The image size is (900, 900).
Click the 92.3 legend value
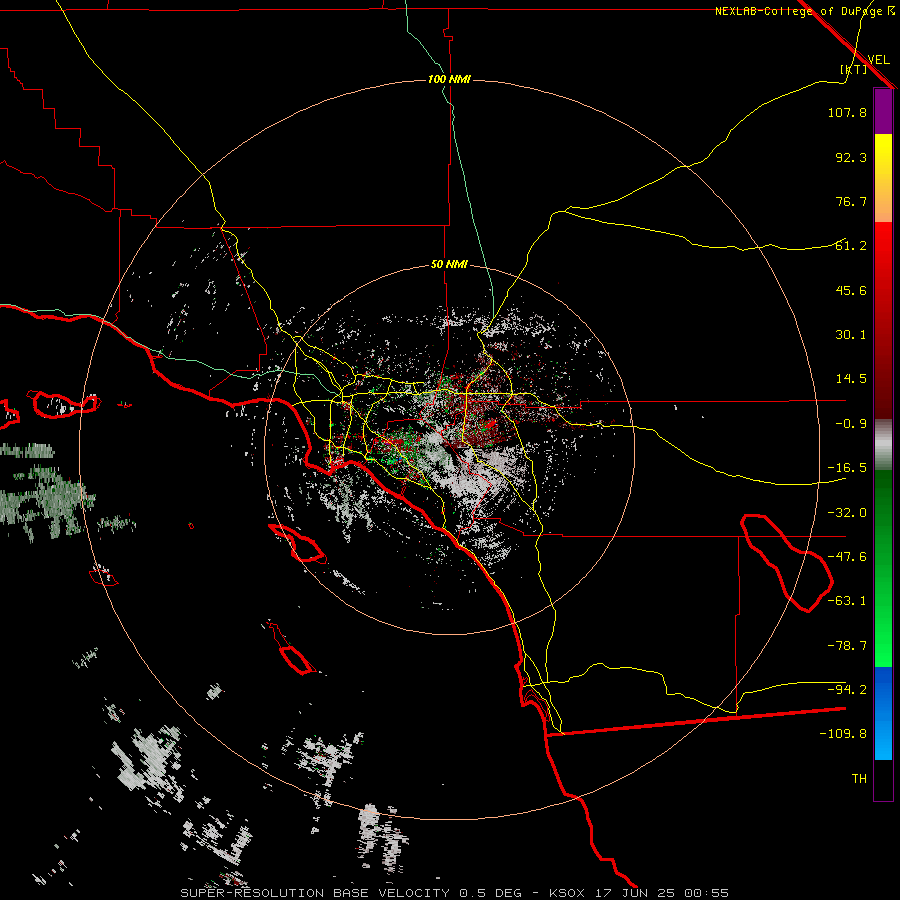(851, 157)
